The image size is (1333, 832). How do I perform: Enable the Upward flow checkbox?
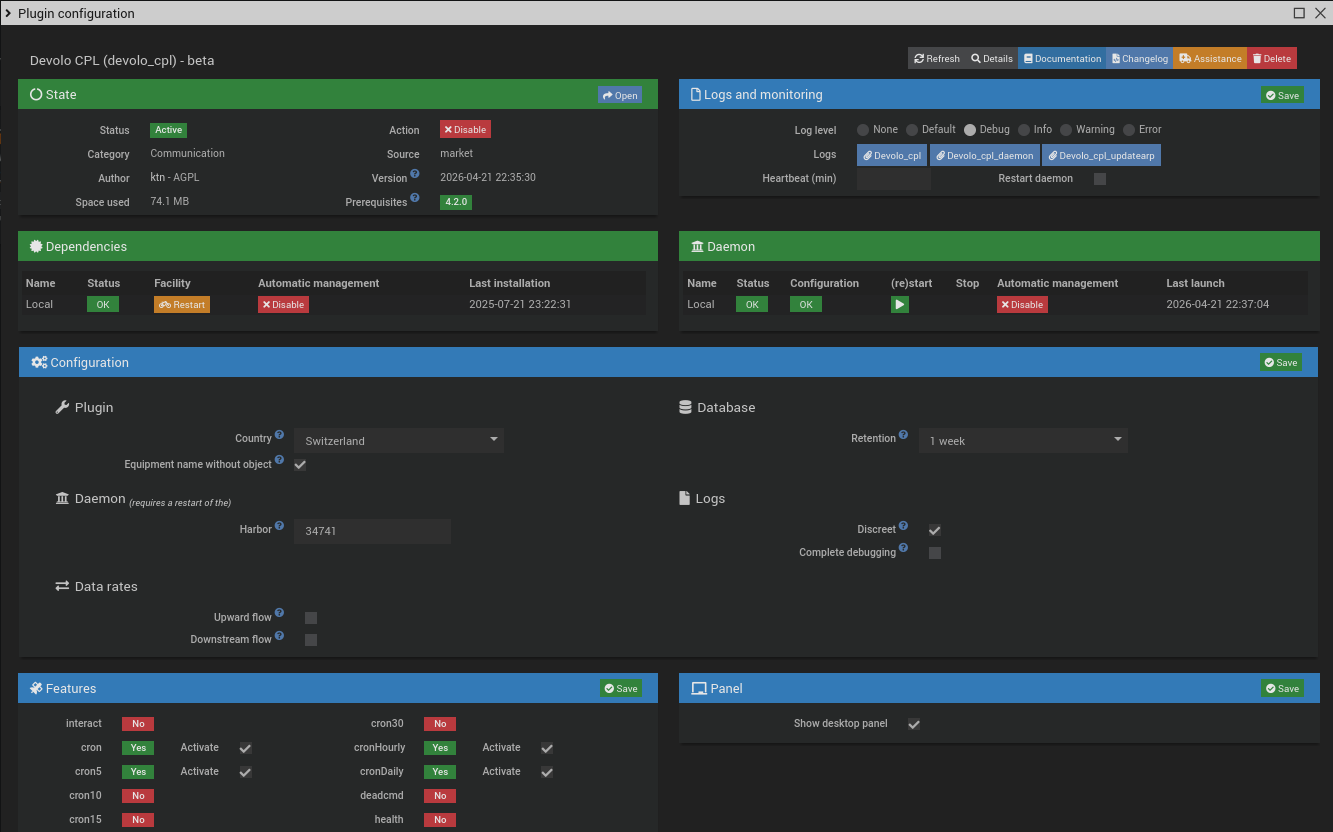click(x=311, y=618)
